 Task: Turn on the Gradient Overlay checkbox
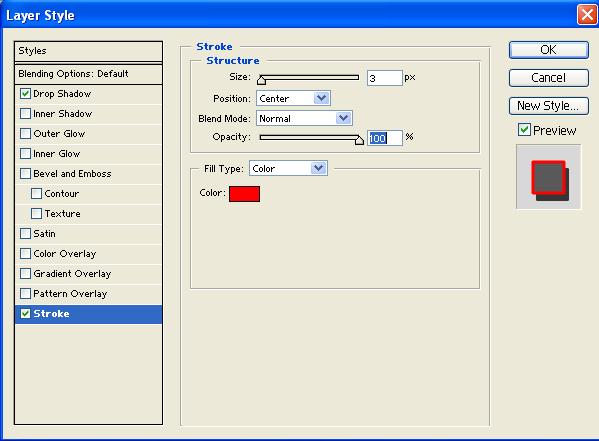pos(25,273)
